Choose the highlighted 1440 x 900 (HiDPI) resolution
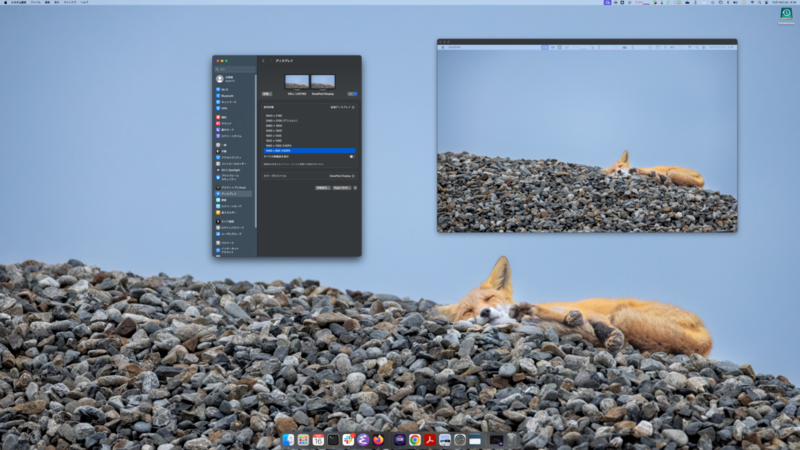The height and width of the screenshot is (450, 800). pyautogui.click(x=309, y=151)
